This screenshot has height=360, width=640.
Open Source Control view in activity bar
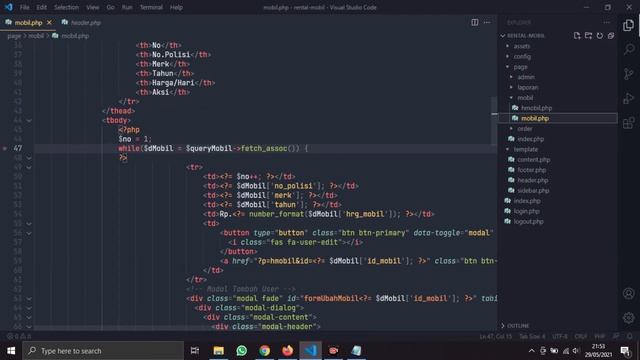629,73
